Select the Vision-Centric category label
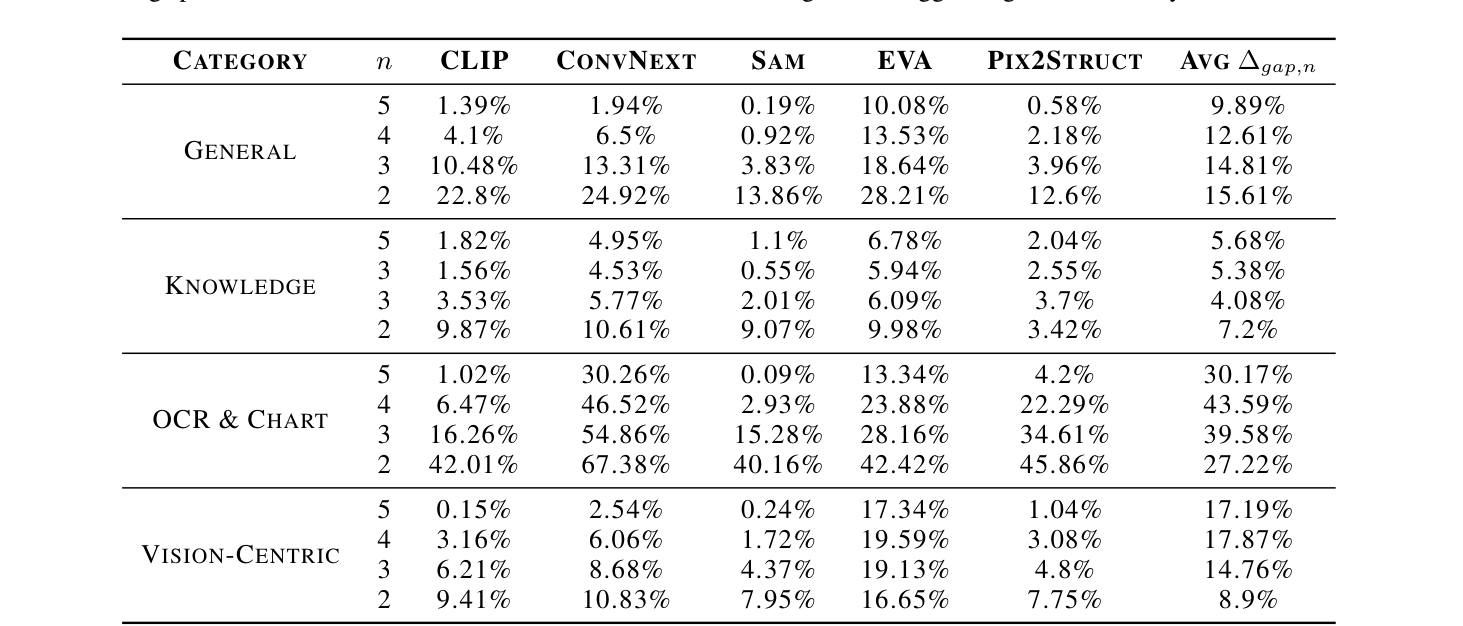 click(x=240, y=555)
